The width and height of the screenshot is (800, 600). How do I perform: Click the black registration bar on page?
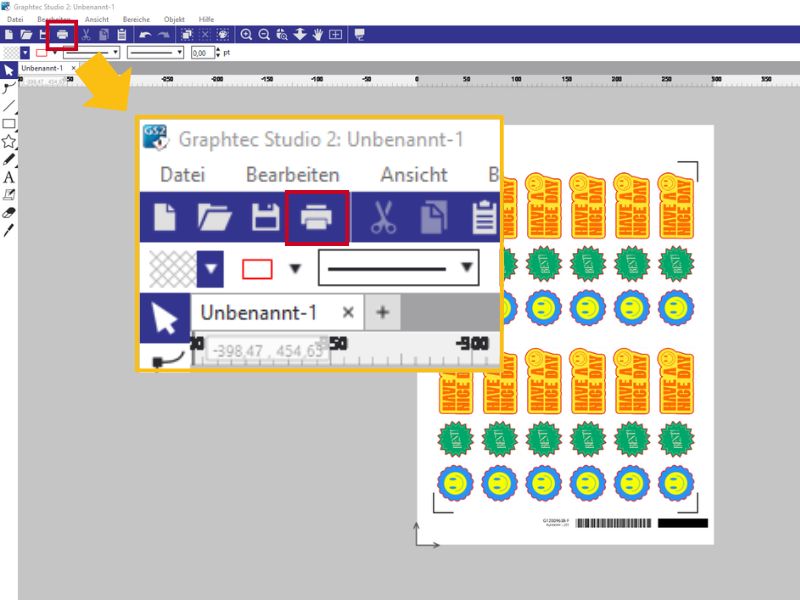click(683, 523)
